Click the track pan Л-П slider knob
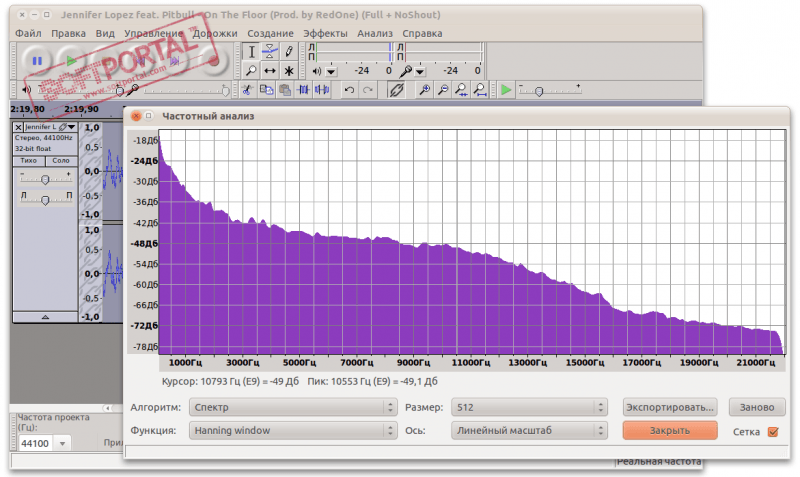This screenshot has width=800, height=477. (x=45, y=200)
